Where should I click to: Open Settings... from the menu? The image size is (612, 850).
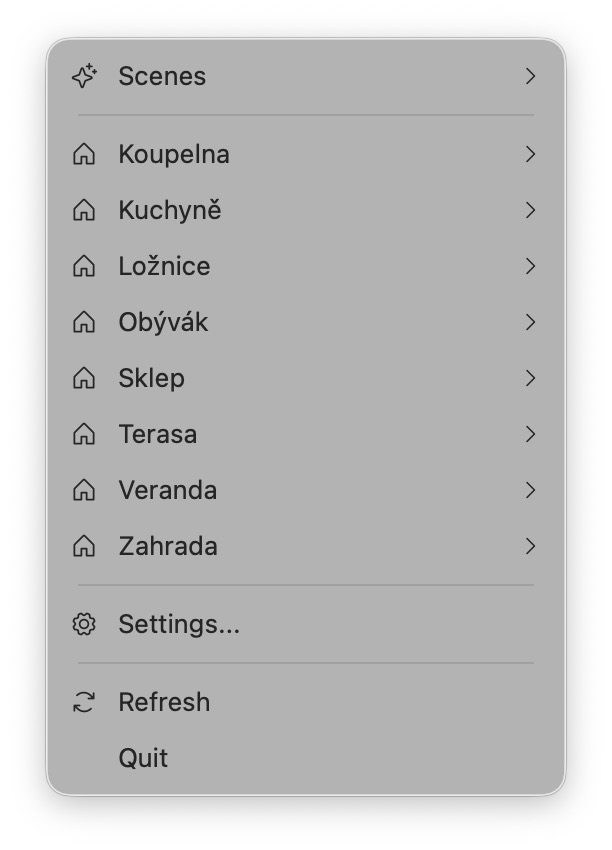[179, 625]
